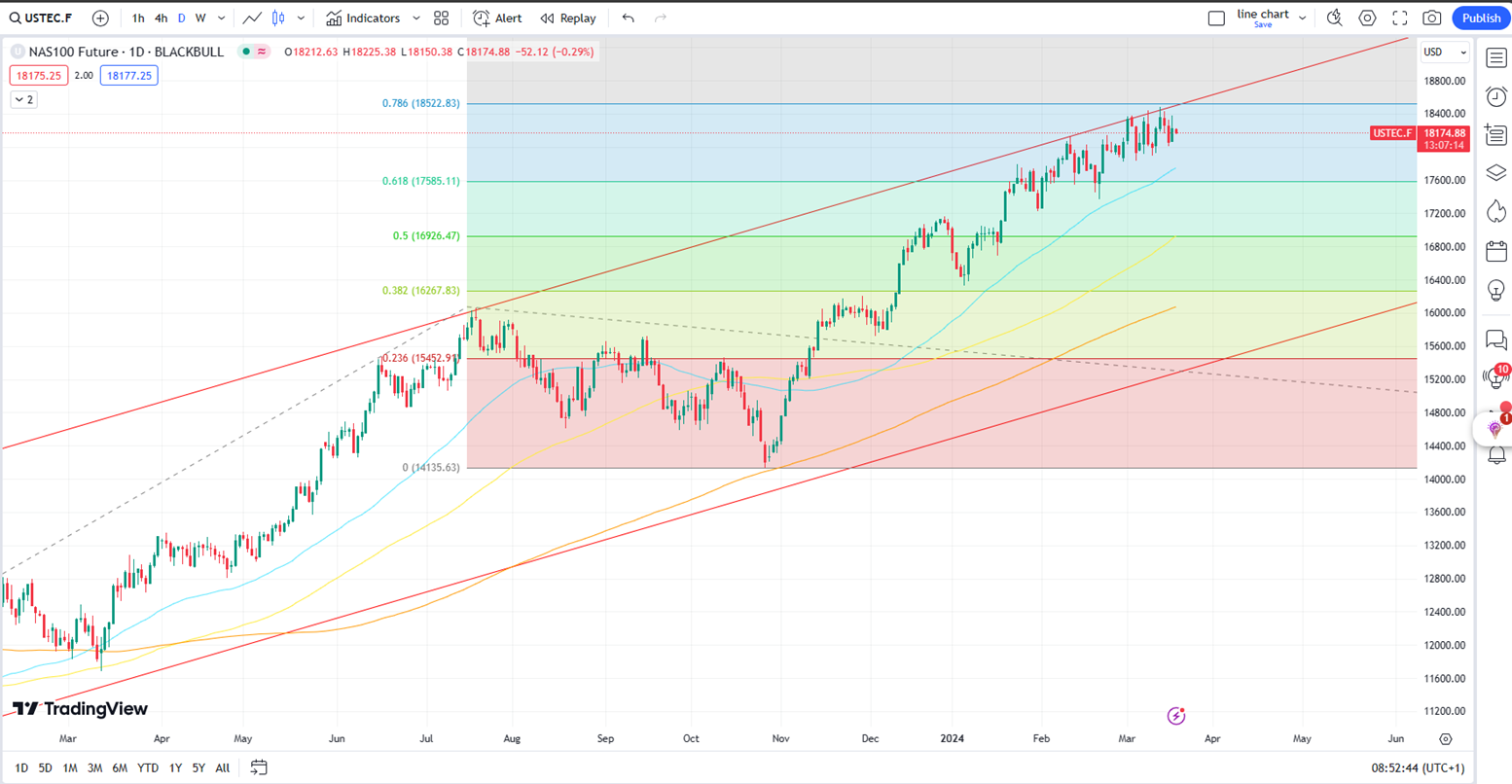
Task: Open the go-to-date calendar icon
Action: click(x=259, y=768)
